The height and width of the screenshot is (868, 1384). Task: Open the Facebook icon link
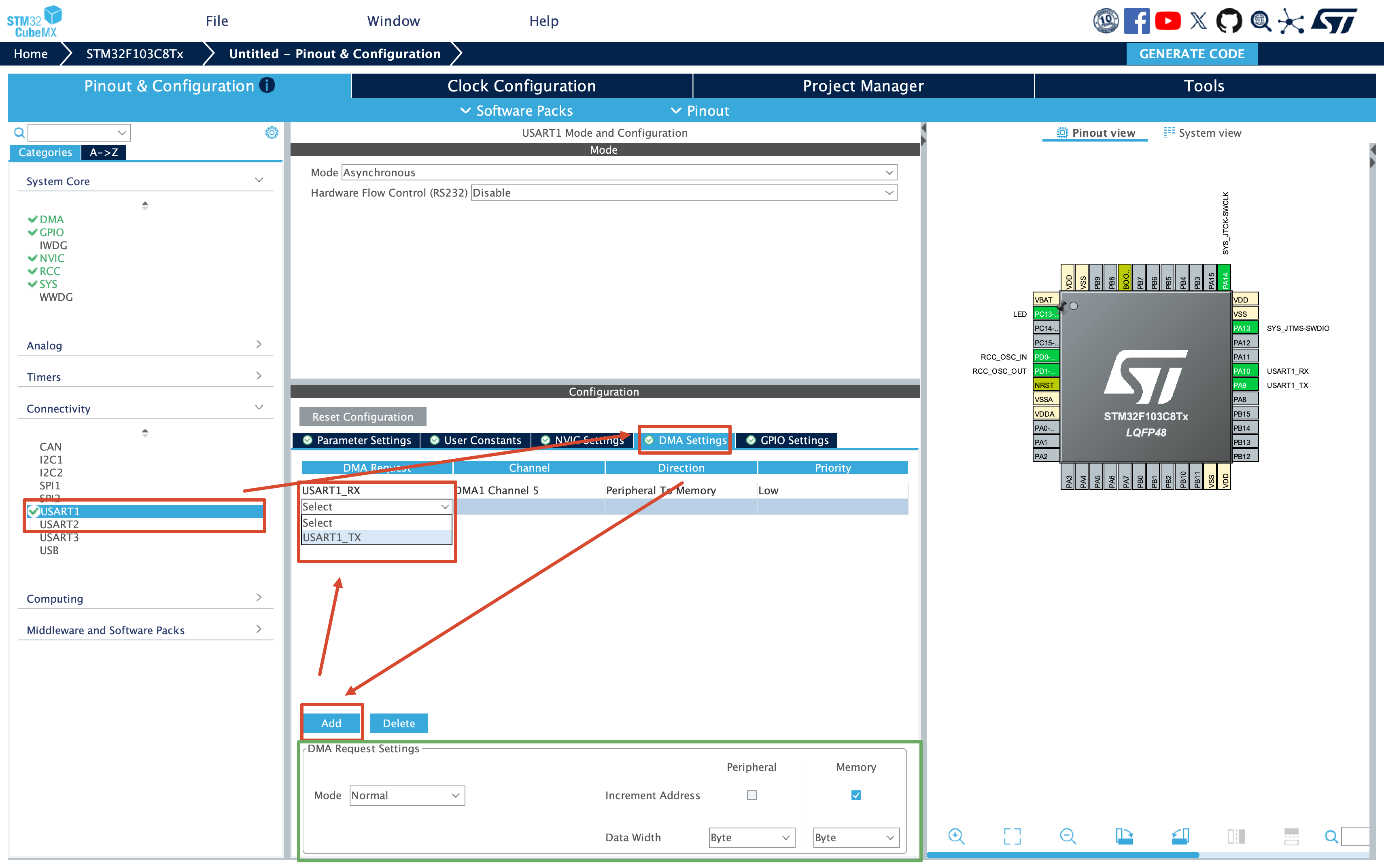(x=1136, y=21)
